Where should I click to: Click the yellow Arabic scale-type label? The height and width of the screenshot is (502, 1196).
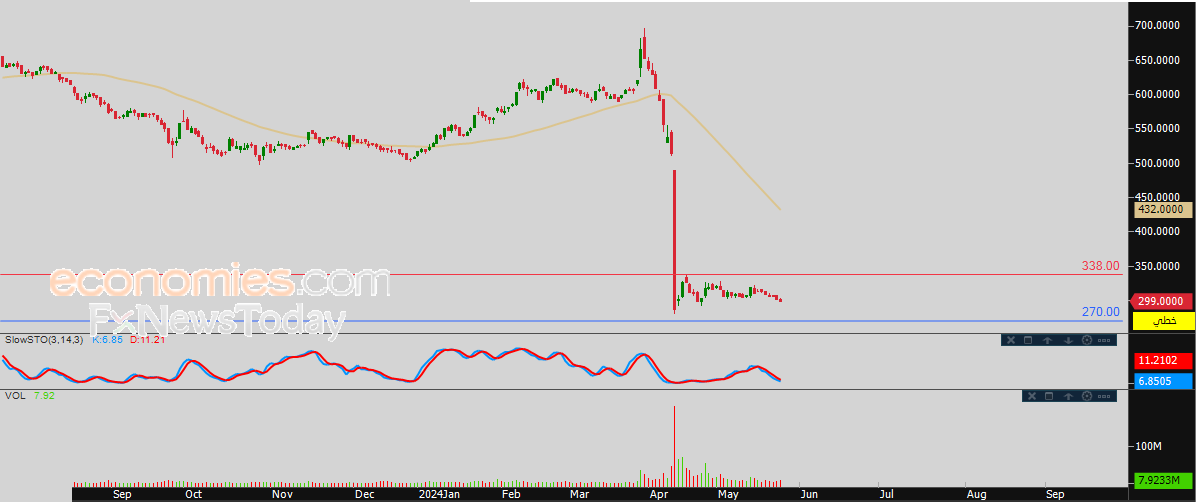(x=1164, y=321)
